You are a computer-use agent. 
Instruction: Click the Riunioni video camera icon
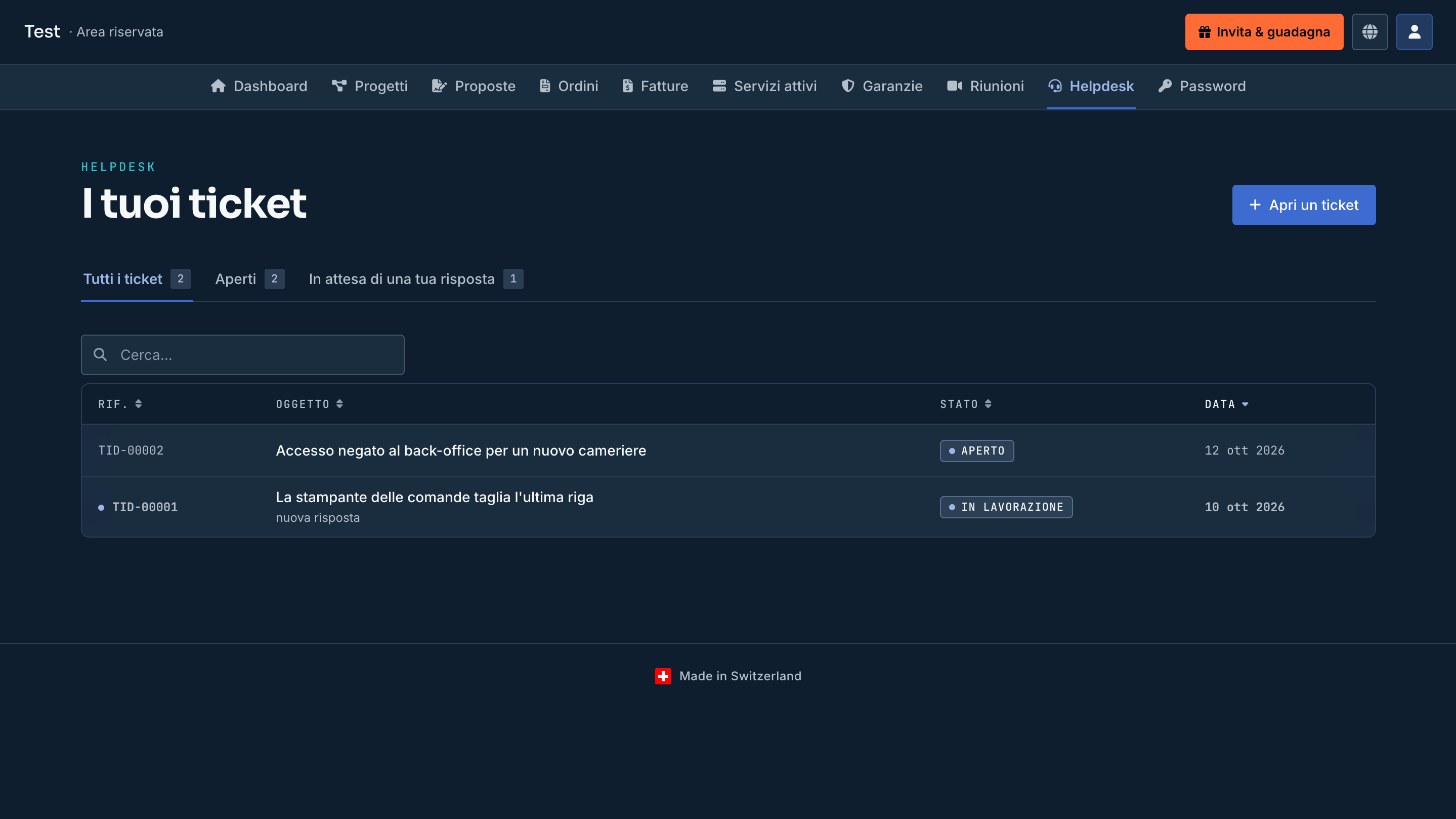[954, 86]
